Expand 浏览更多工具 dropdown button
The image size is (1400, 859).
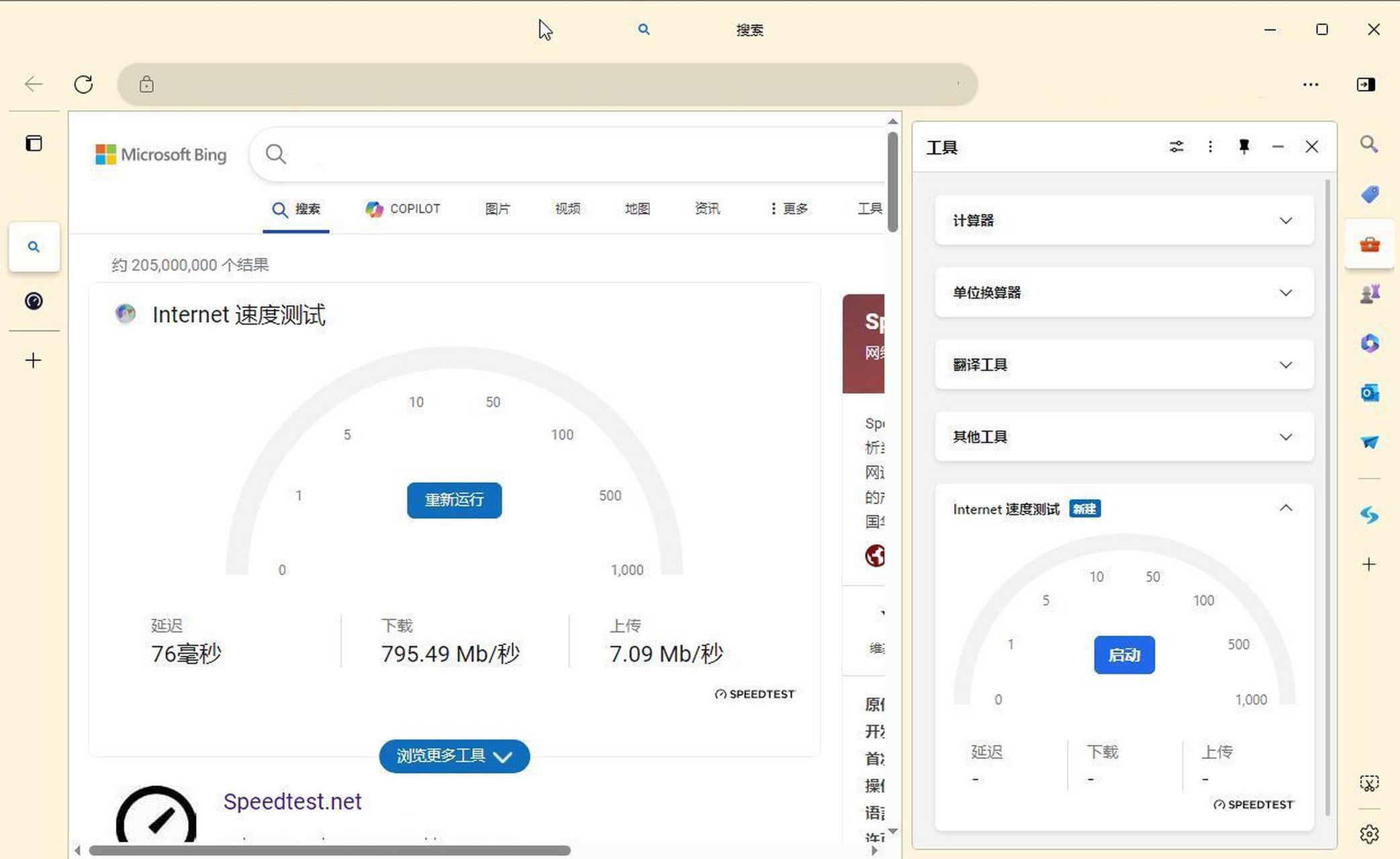click(454, 756)
